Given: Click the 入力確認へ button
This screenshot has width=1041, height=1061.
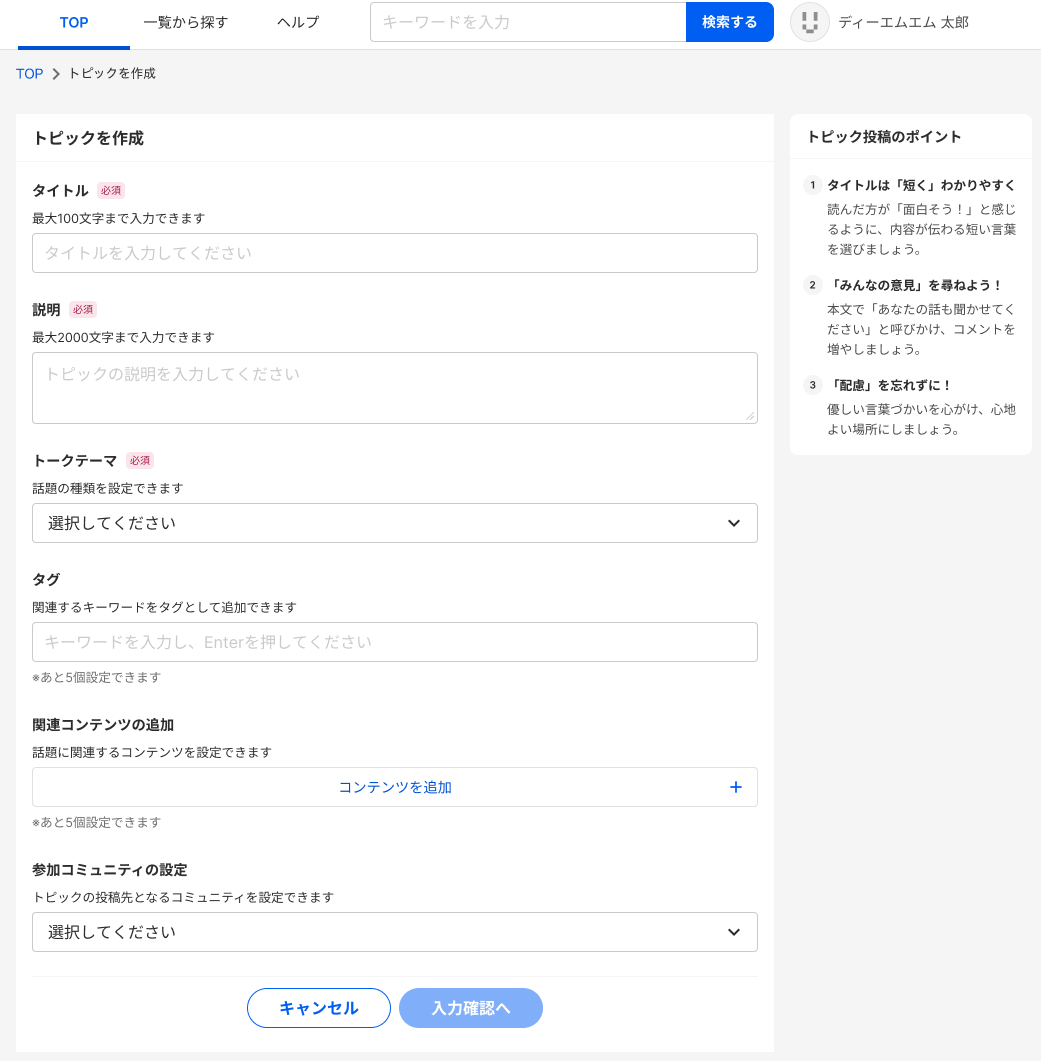Looking at the screenshot, I should click(470, 1008).
